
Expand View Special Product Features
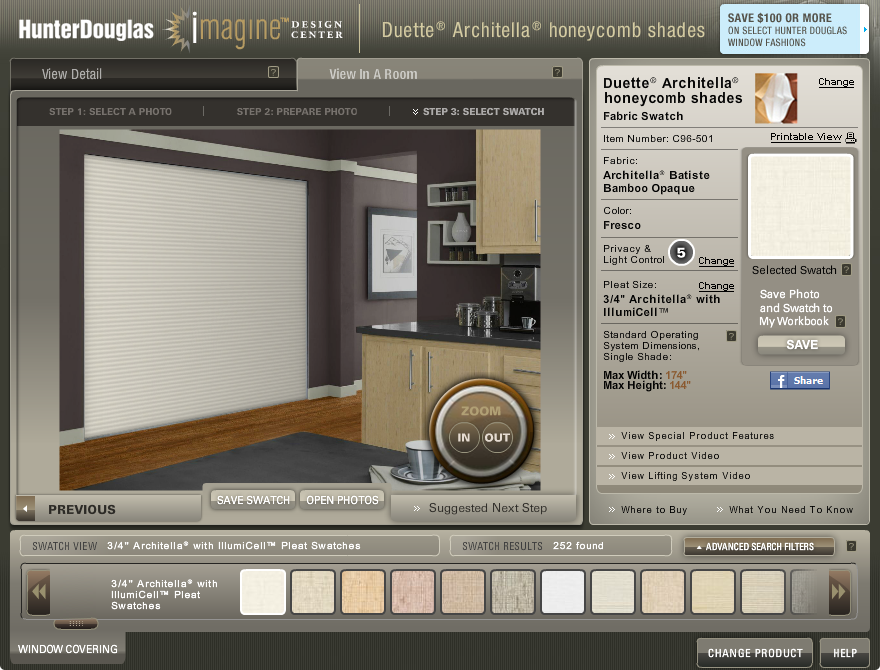pyautogui.click(x=730, y=436)
